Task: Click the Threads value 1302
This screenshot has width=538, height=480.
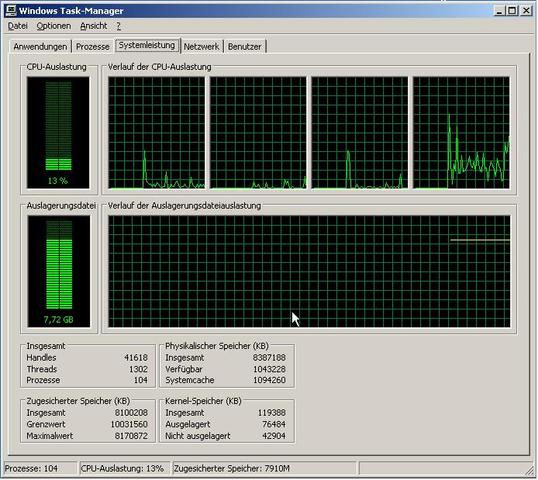Action: click(x=138, y=369)
